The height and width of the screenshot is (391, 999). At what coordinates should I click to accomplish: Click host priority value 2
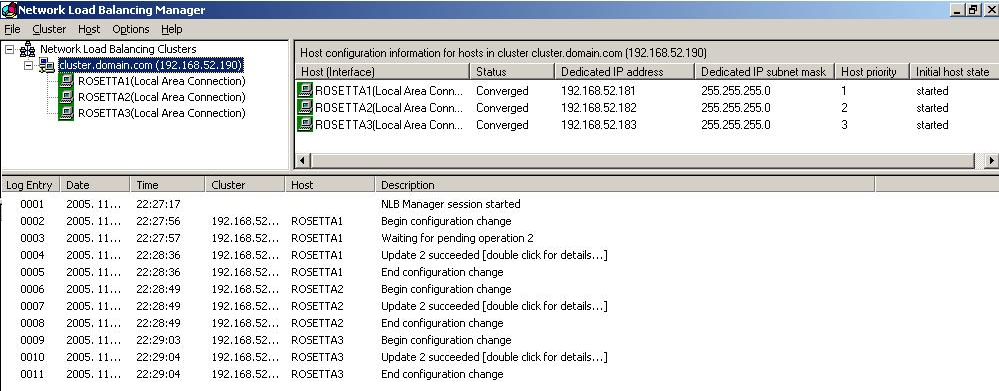pos(844,108)
